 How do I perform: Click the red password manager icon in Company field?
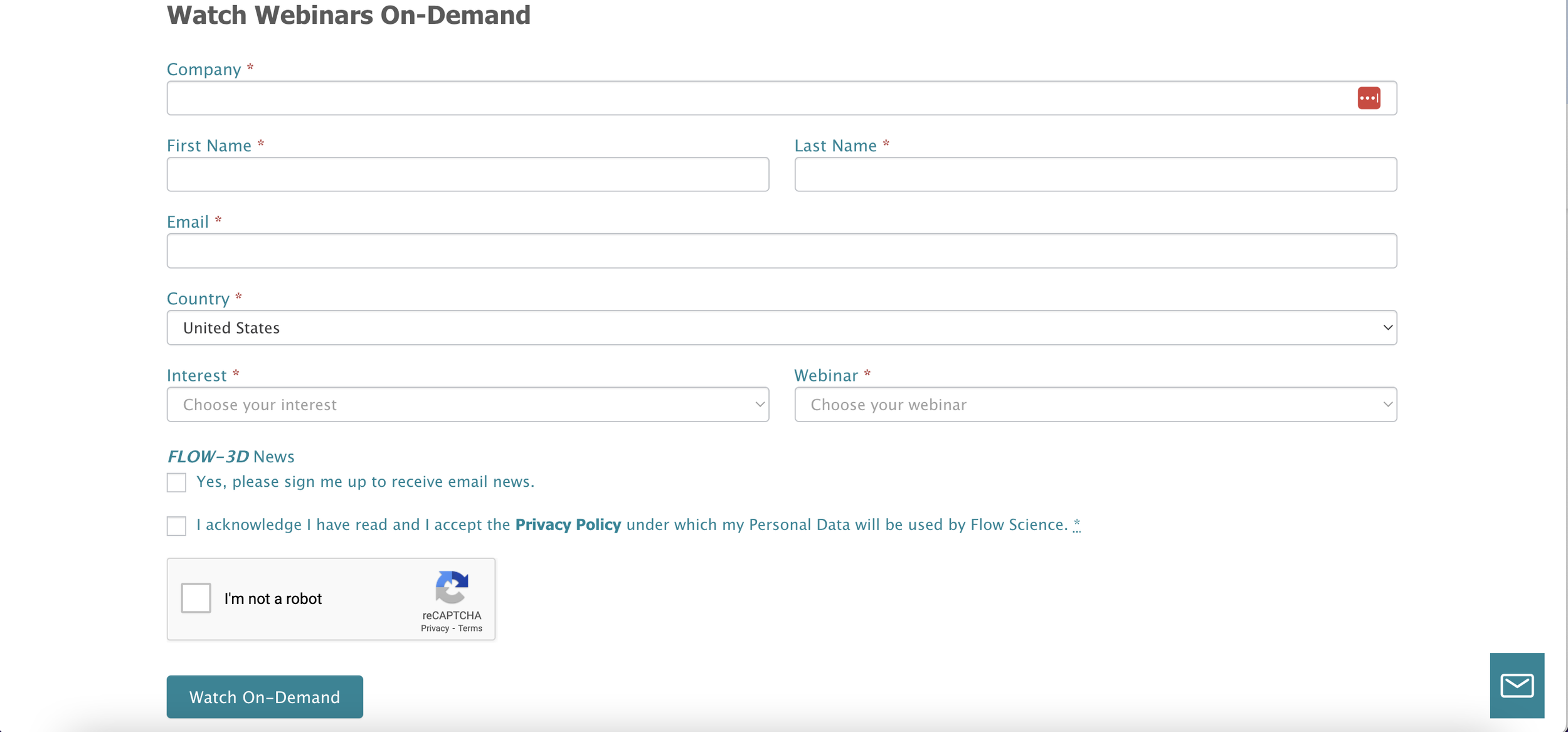click(x=1369, y=98)
